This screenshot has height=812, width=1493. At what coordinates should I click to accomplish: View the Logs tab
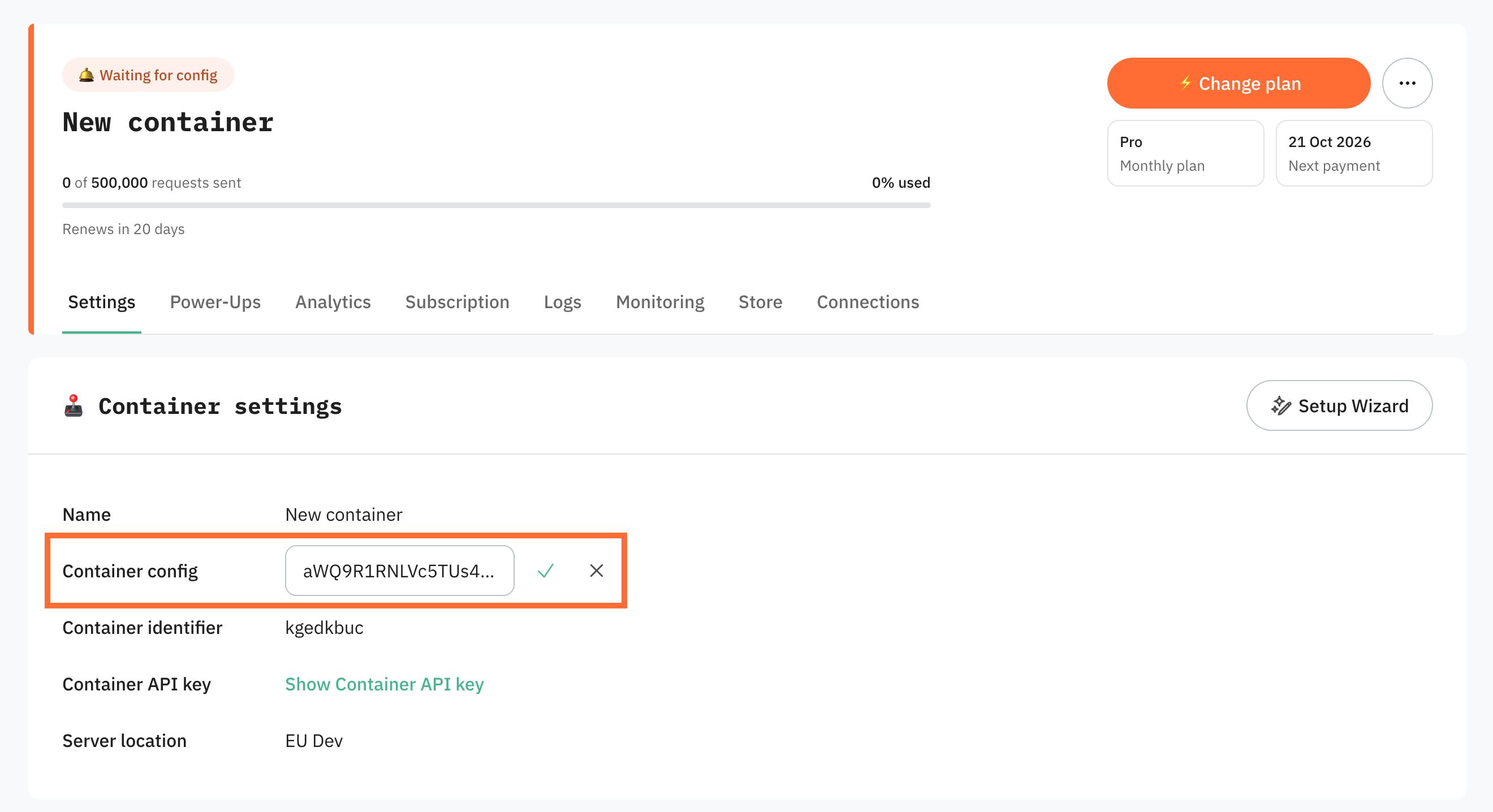(x=562, y=302)
